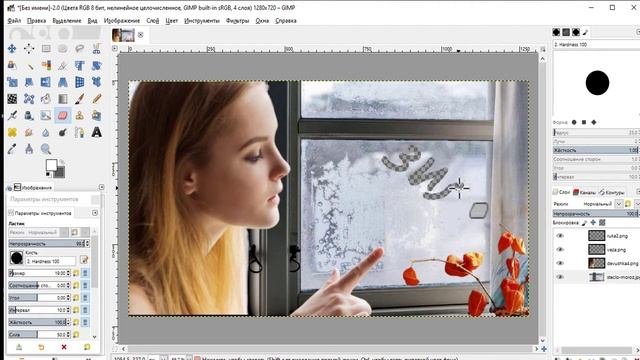640x360 pixels.
Task: Select the Perspective Clone tool
Action: tap(96, 116)
